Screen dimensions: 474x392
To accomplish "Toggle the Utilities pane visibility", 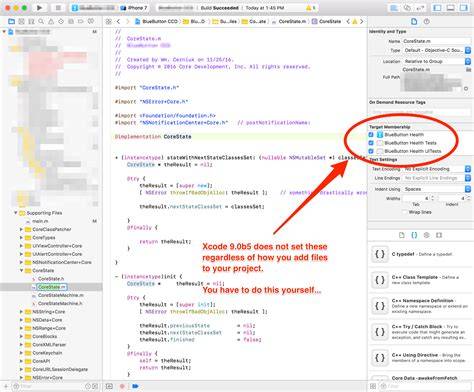I will [x=464, y=7].
